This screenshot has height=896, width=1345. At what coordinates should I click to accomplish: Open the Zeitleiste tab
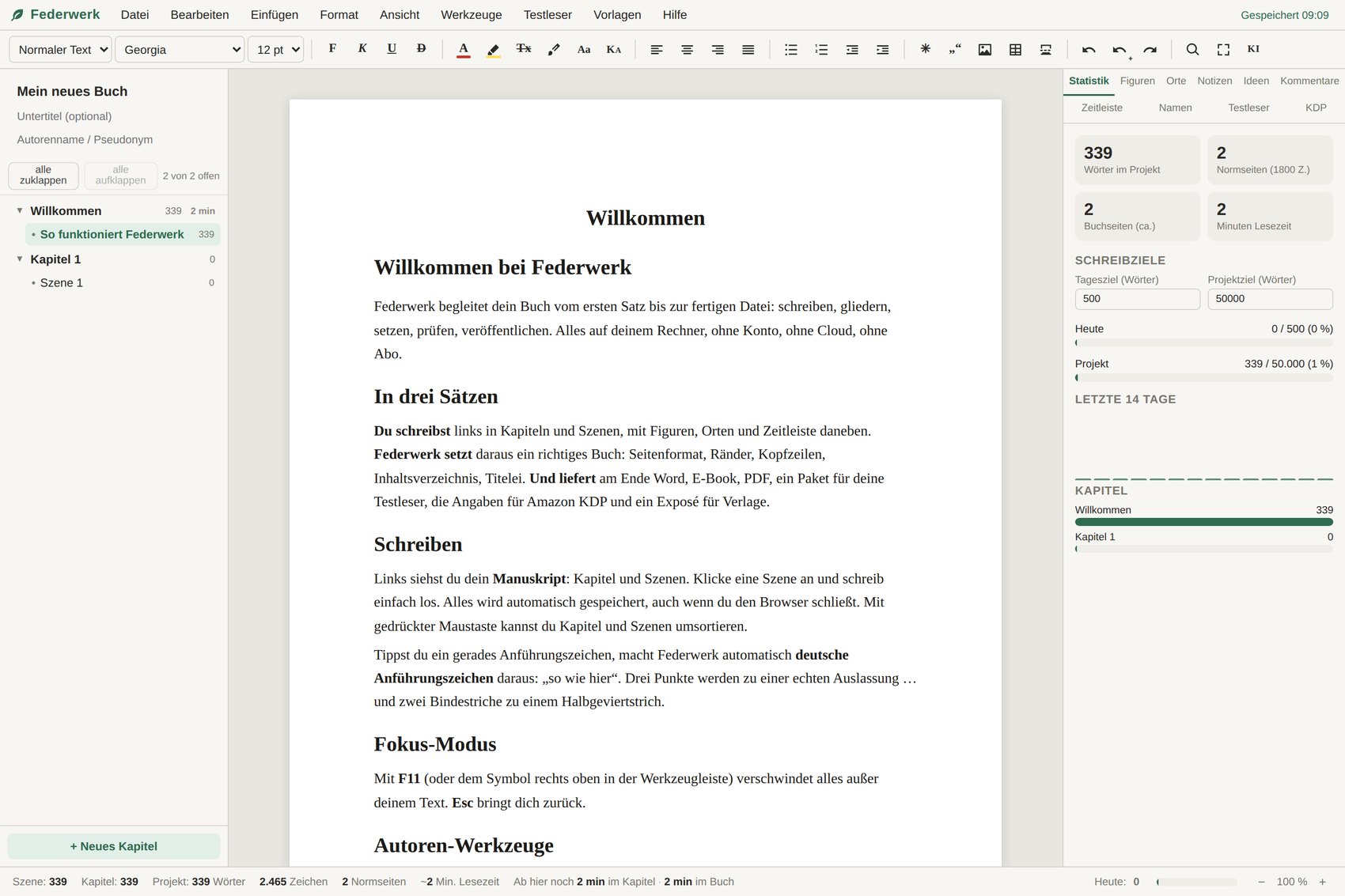(1102, 108)
